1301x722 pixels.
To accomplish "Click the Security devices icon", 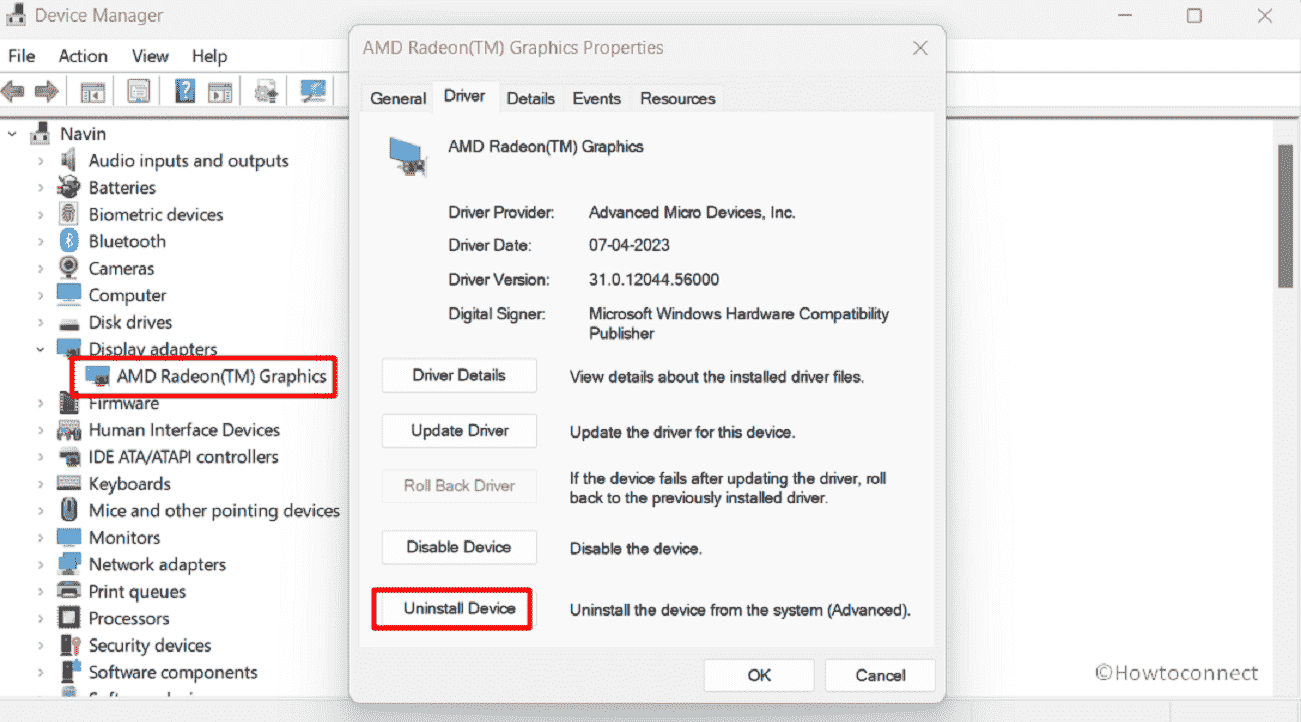I will 69,645.
